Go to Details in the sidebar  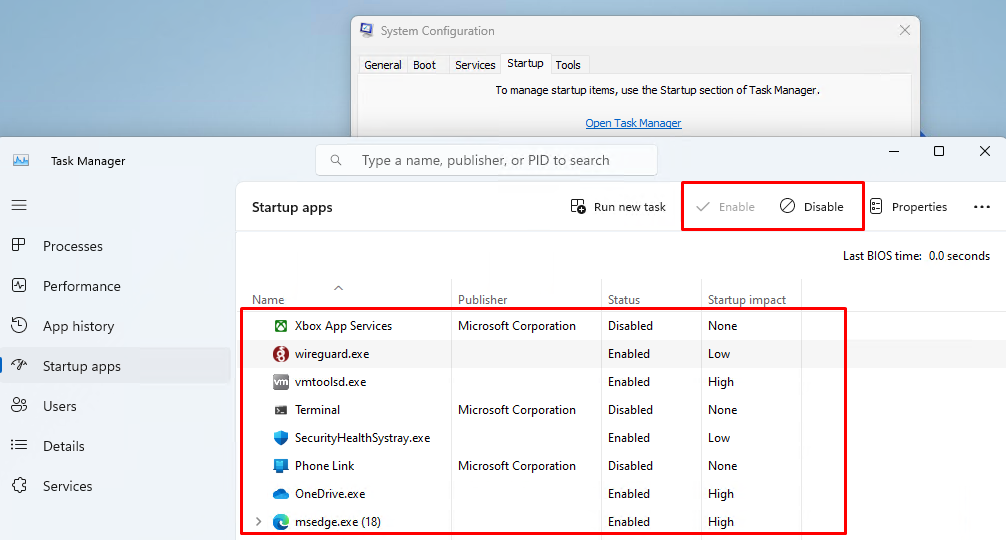[64, 446]
